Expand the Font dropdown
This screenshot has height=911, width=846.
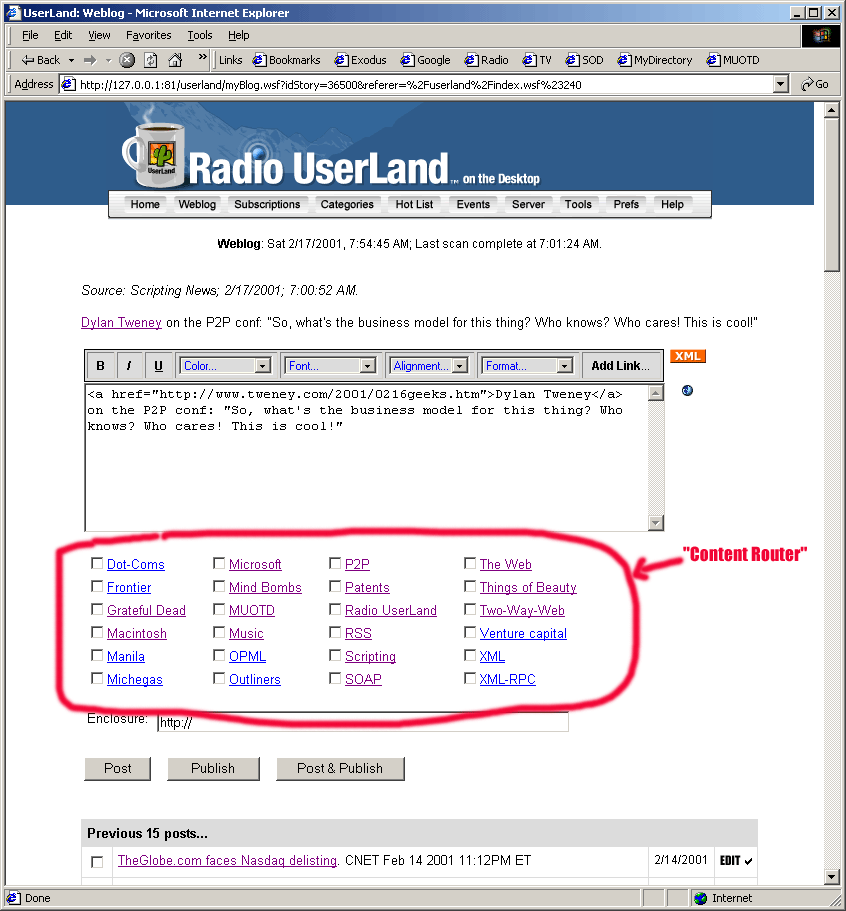click(x=330, y=366)
